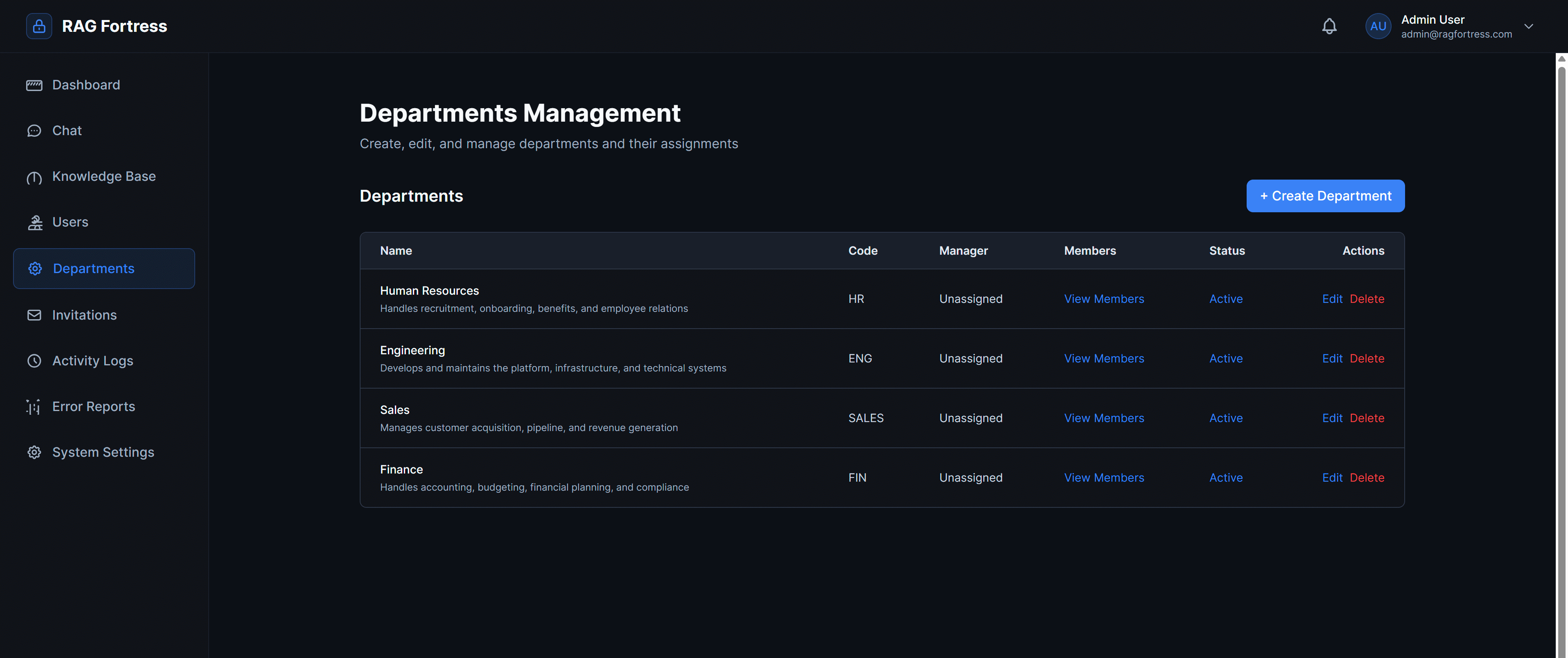This screenshot has height=658, width=1568.
Task: Click the Users sidebar icon
Action: click(x=34, y=222)
